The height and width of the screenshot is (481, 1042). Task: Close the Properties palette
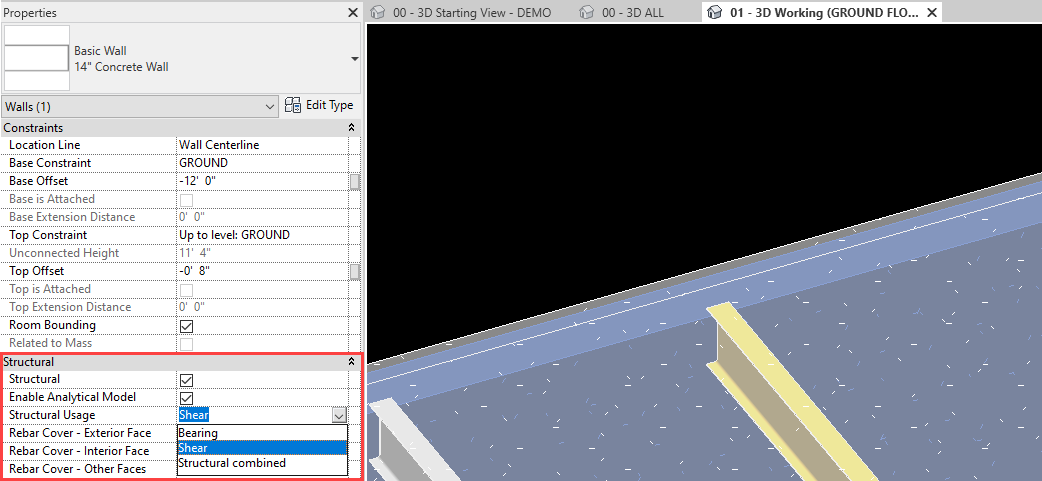(x=352, y=12)
